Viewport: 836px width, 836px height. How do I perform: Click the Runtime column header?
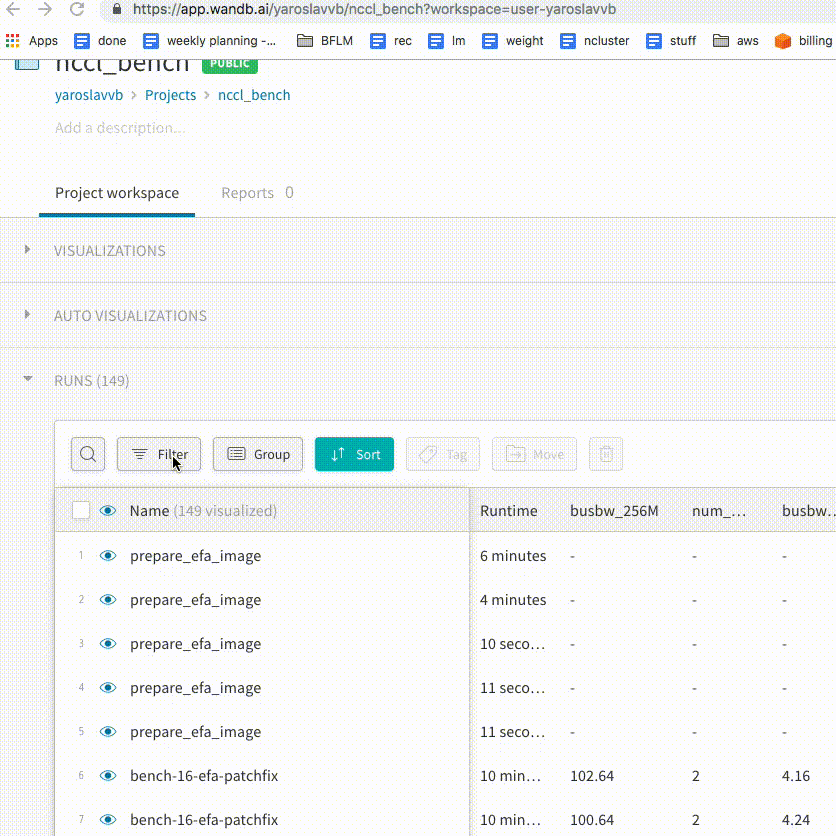coord(509,511)
